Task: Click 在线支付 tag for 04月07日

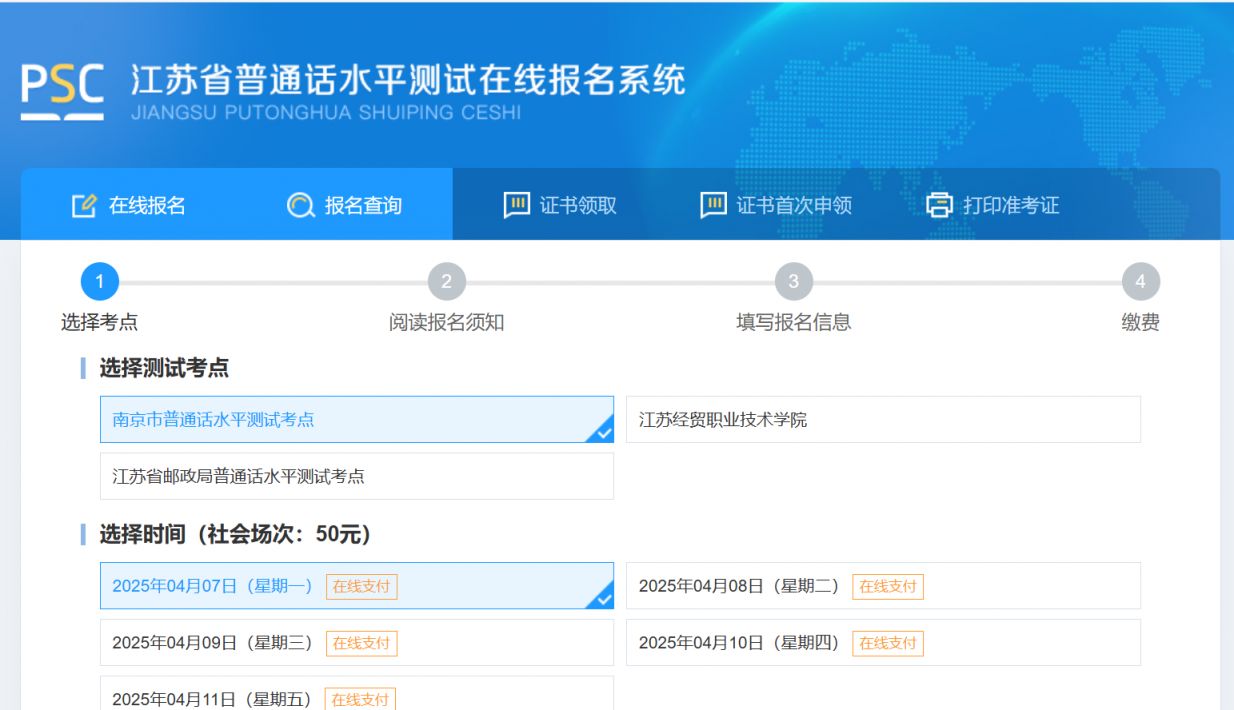Action: point(361,587)
